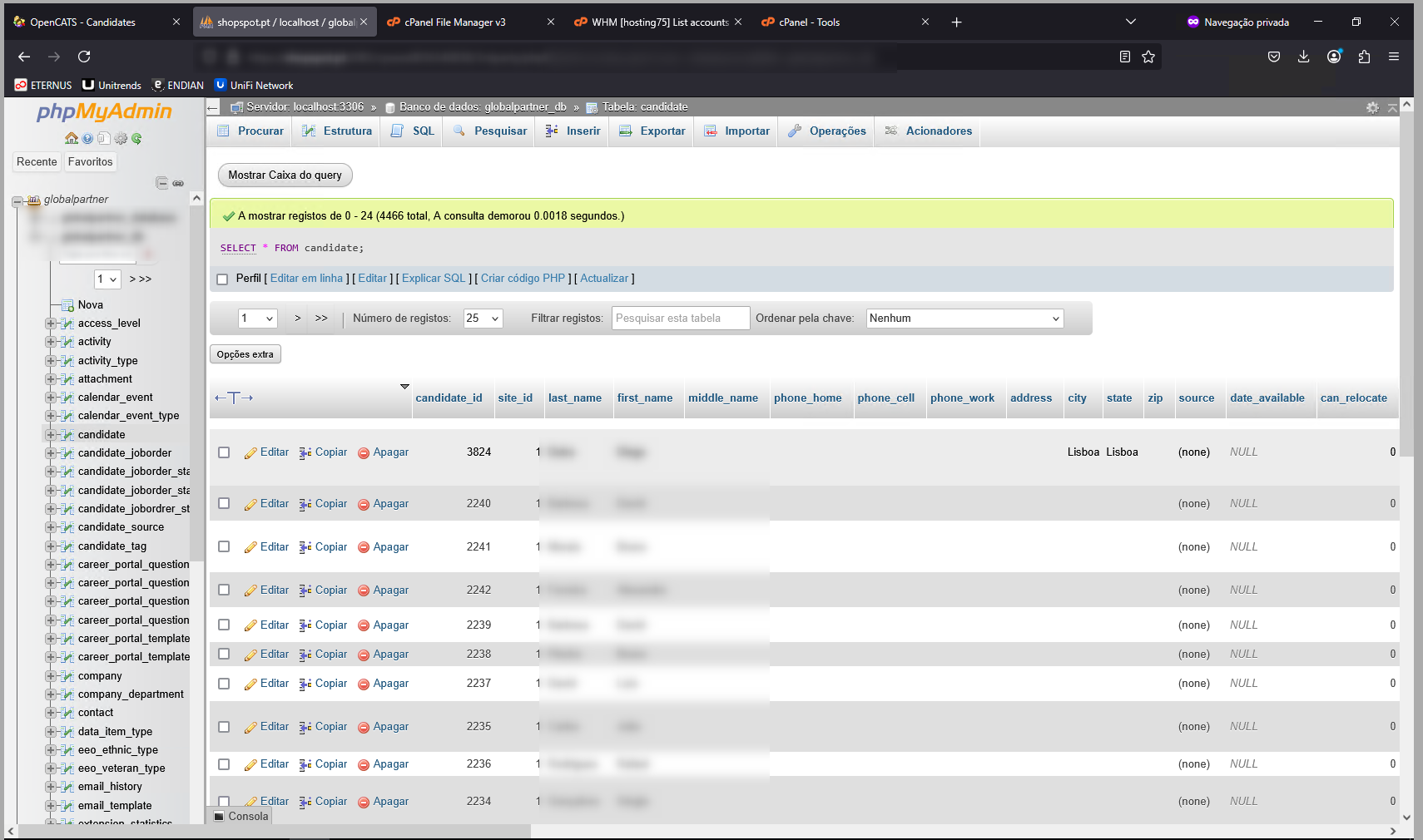
Task: Click the Explicar SQL link
Action: pyautogui.click(x=434, y=279)
